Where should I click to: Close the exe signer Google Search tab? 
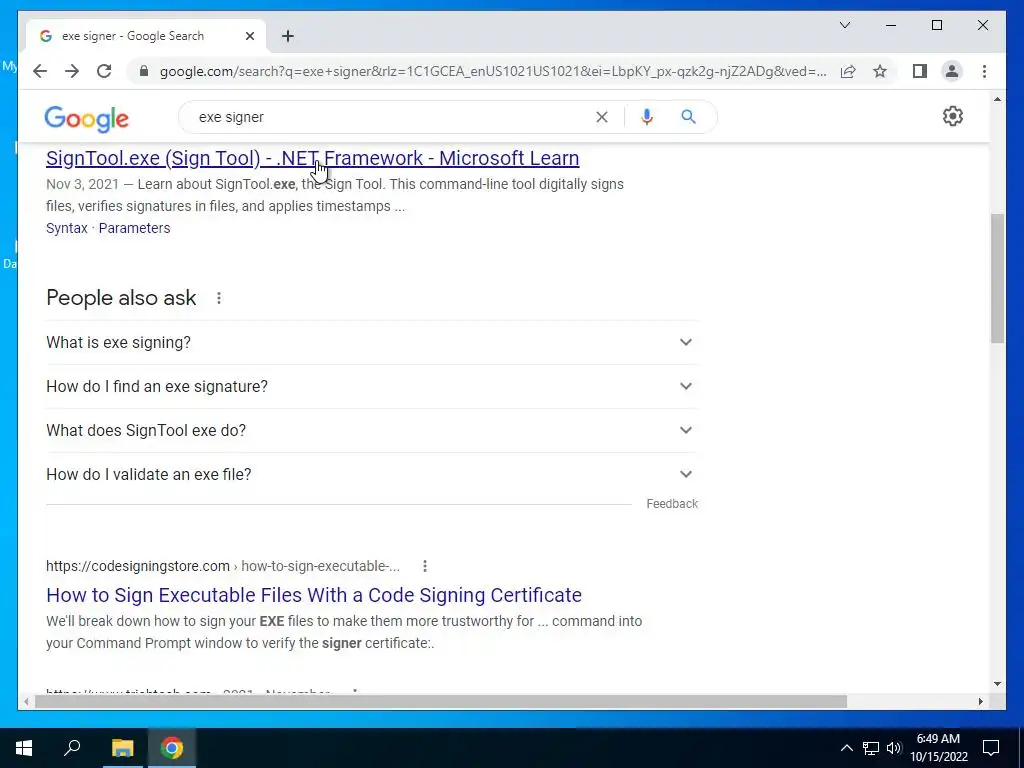pyautogui.click(x=249, y=36)
